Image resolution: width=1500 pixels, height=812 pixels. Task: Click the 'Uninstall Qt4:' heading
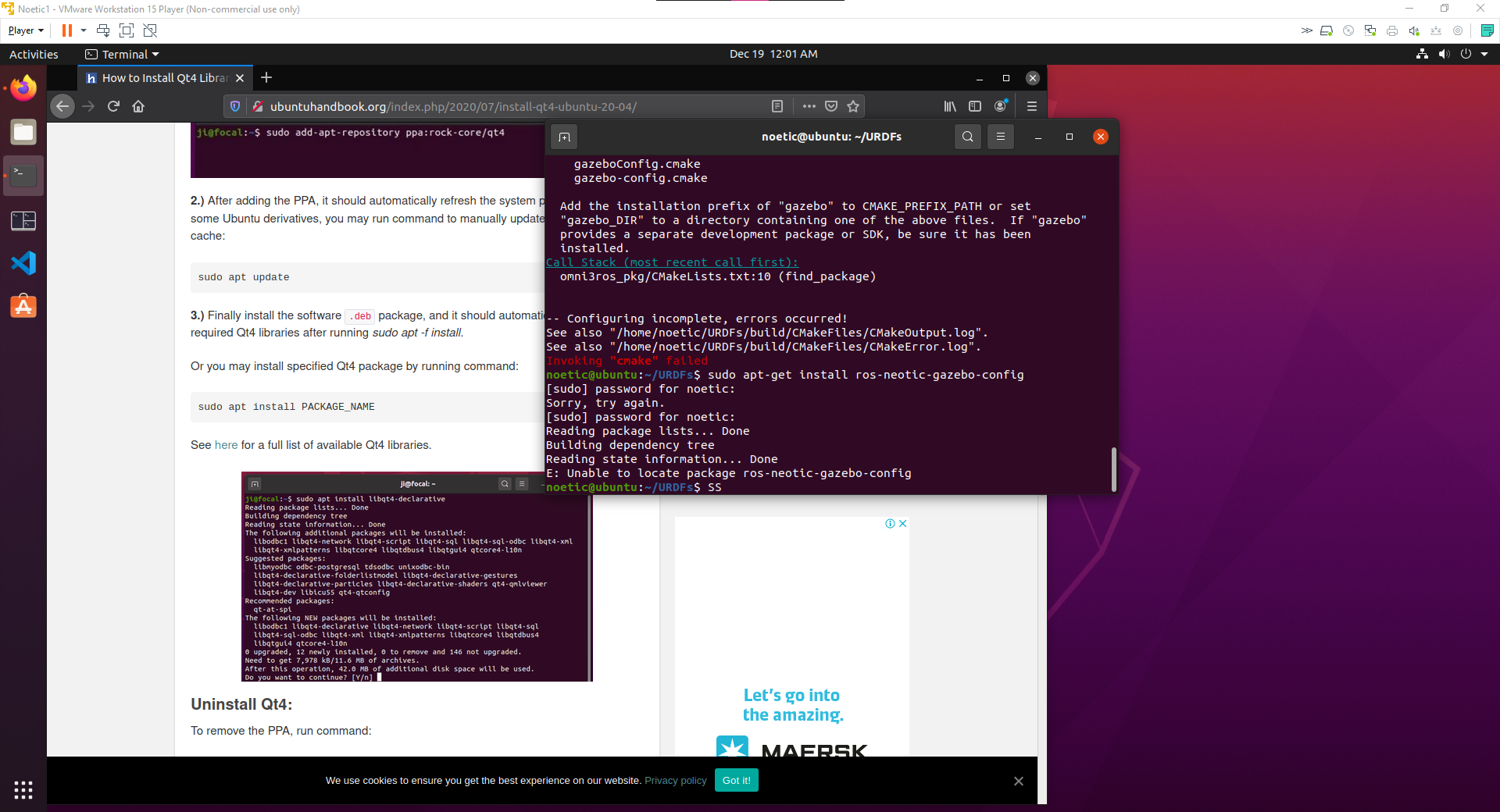241,704
